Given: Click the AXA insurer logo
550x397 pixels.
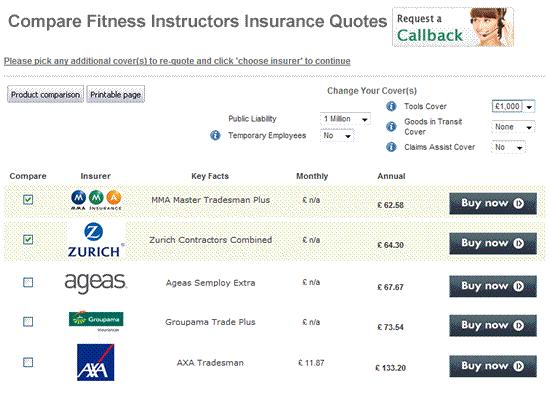Looking at the screenshot, I should [x=96, y=362].
